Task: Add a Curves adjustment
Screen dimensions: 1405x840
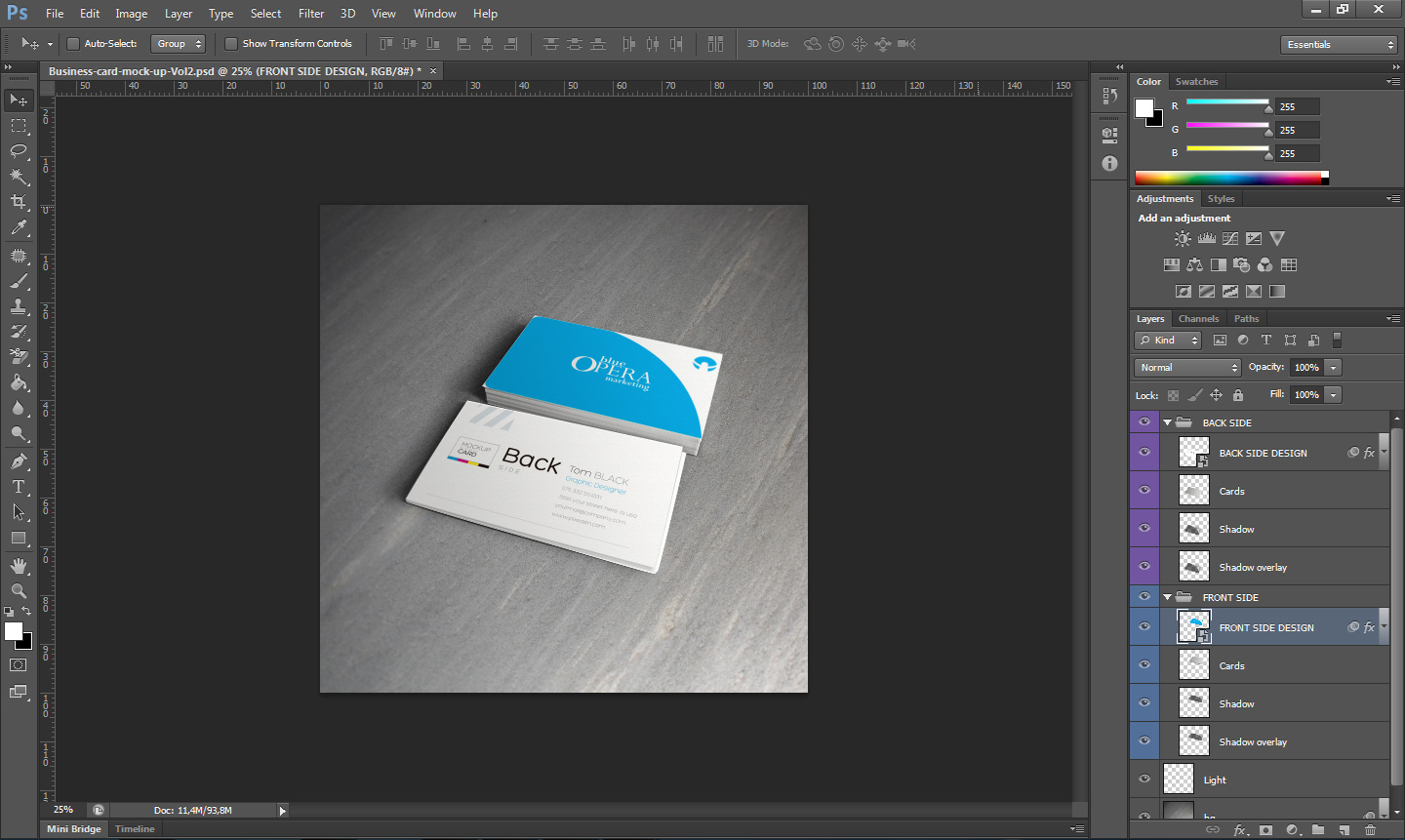Action: pyautogui.click(x=1230, y=238)
